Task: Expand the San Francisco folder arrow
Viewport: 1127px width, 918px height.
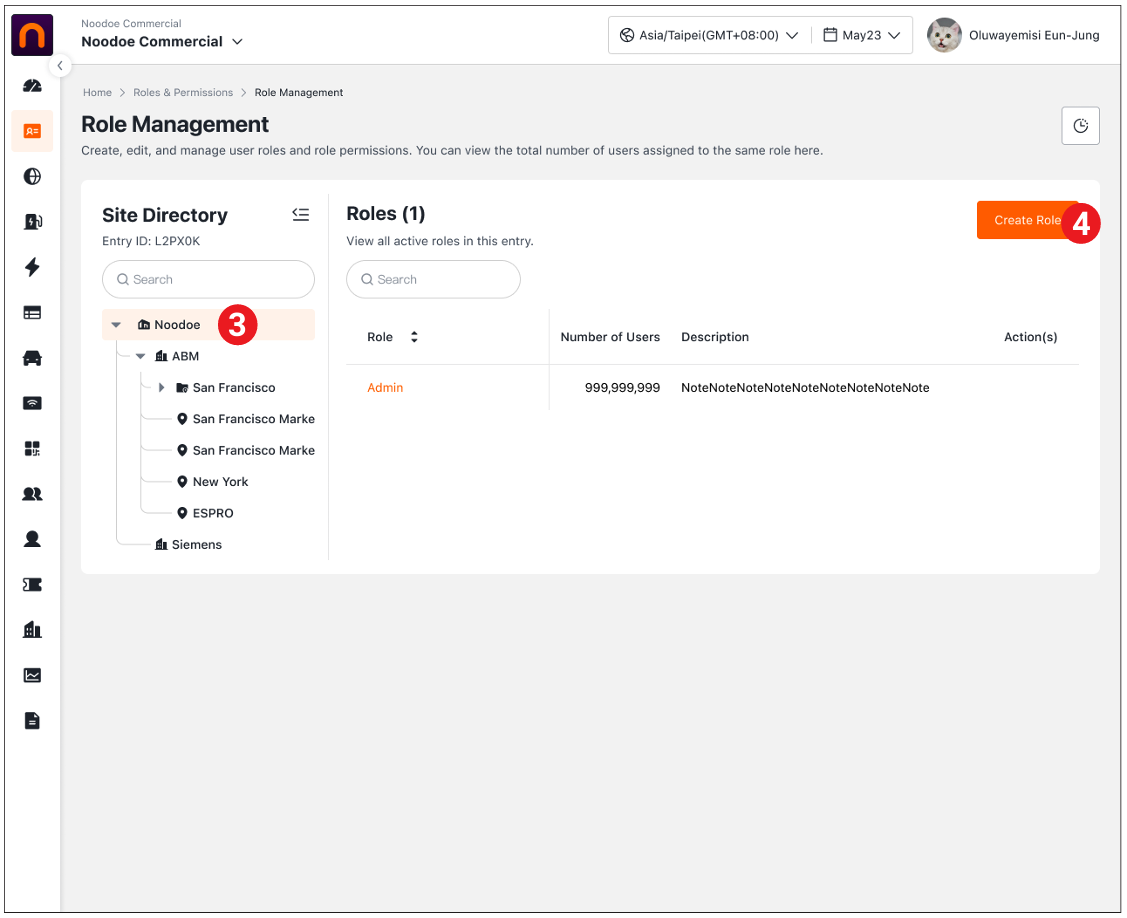Action: (162, 388)
